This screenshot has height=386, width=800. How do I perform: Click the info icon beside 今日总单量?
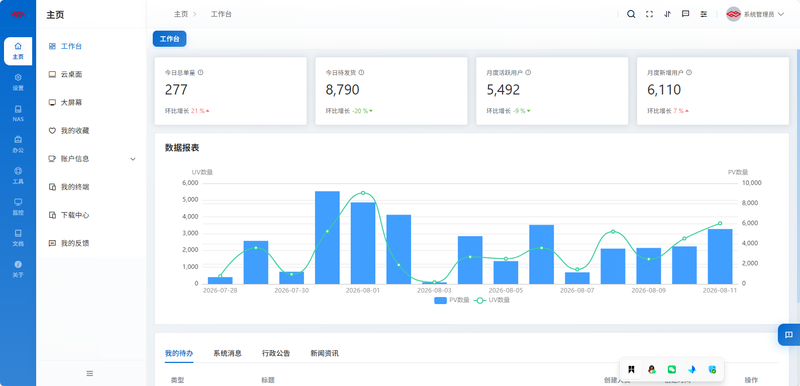click(x=201, y=72)
